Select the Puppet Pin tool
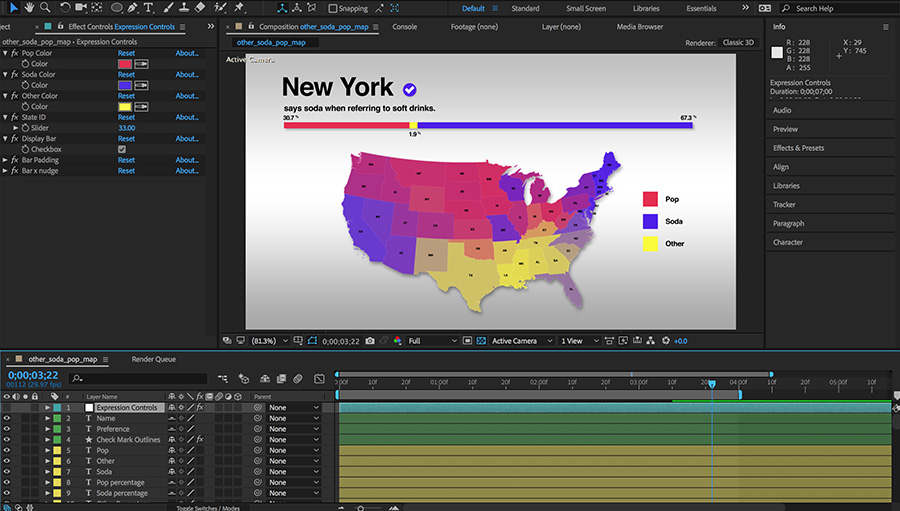The image size is (900, 511). 239,7
